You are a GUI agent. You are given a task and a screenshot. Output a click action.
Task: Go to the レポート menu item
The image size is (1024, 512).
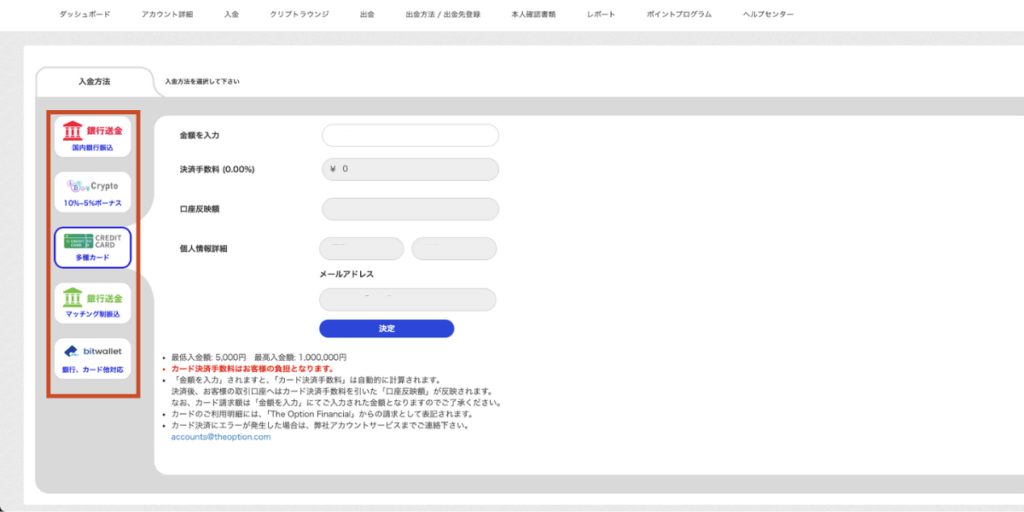pyautogui.click(x=601, y=14)
